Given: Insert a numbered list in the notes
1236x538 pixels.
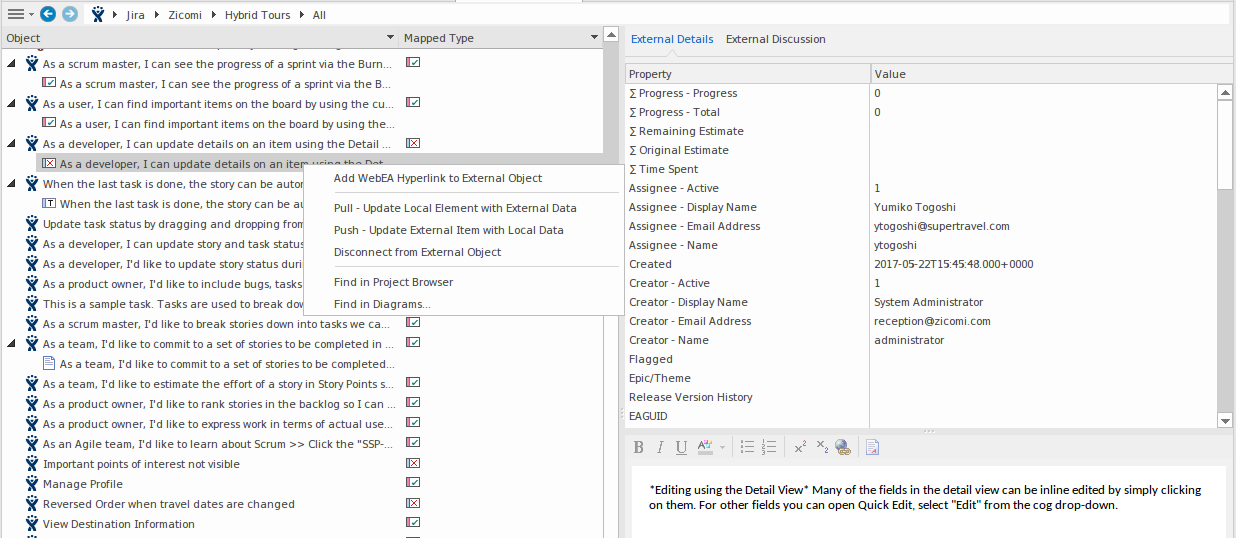Looking at the screenshot, I should pyautogui.click(x=769, y=448).
